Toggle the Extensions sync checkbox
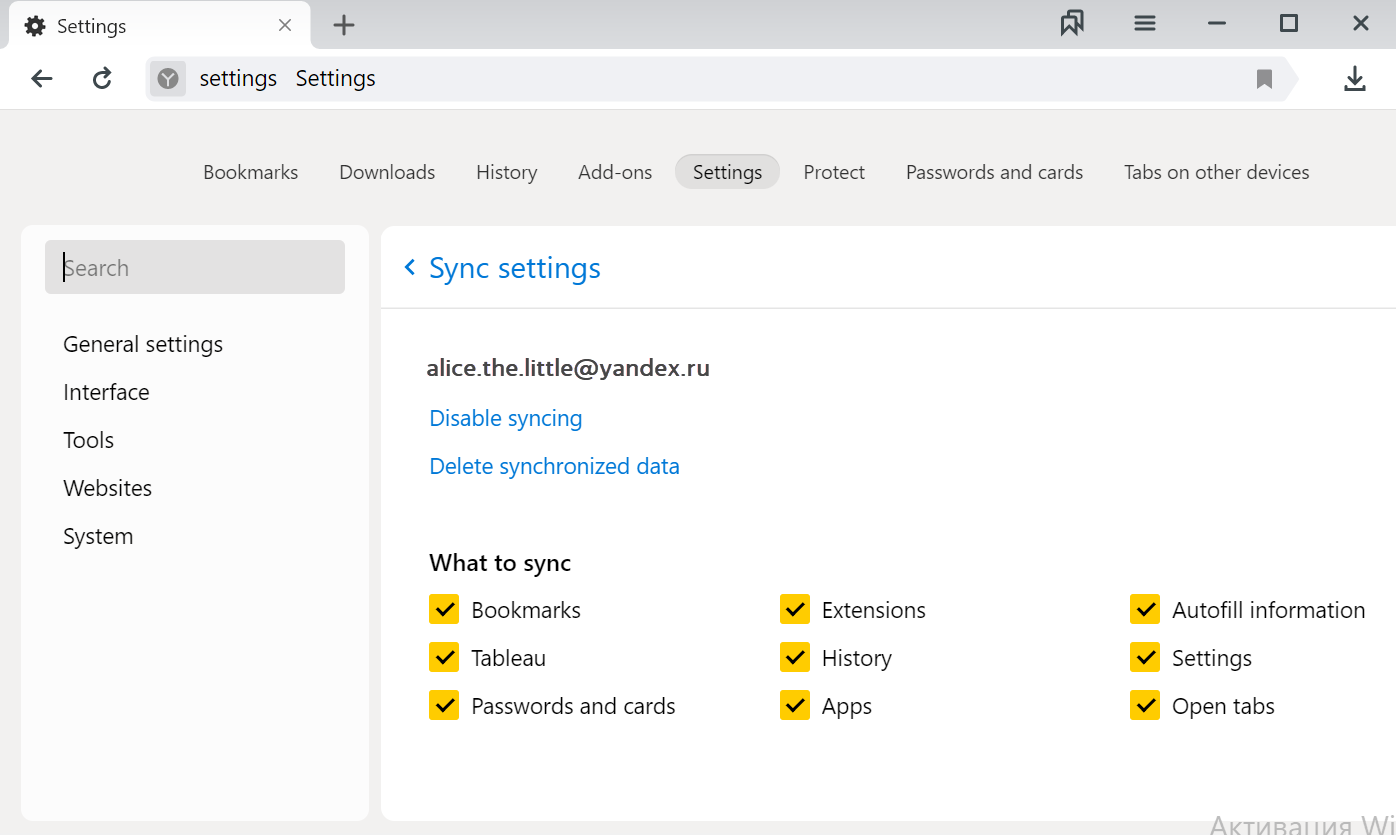The width and height of the screenshot is (1396, 835). [795, 609]
